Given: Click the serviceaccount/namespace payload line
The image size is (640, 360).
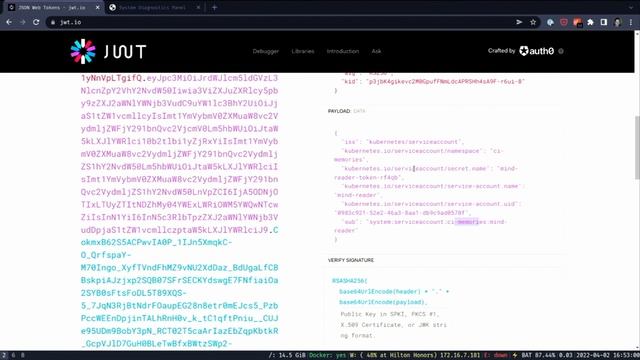Looking at the screenshot, I should click(418, 155).
